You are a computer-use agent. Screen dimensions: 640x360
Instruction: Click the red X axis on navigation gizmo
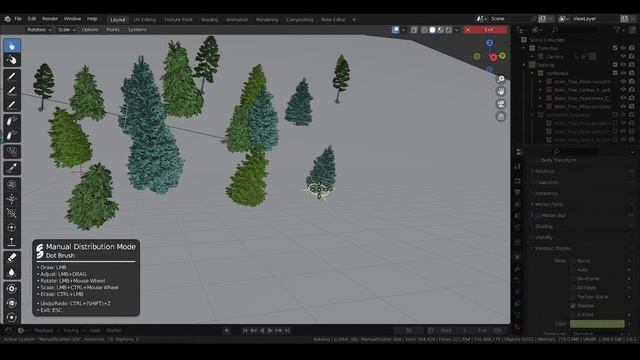493,58
